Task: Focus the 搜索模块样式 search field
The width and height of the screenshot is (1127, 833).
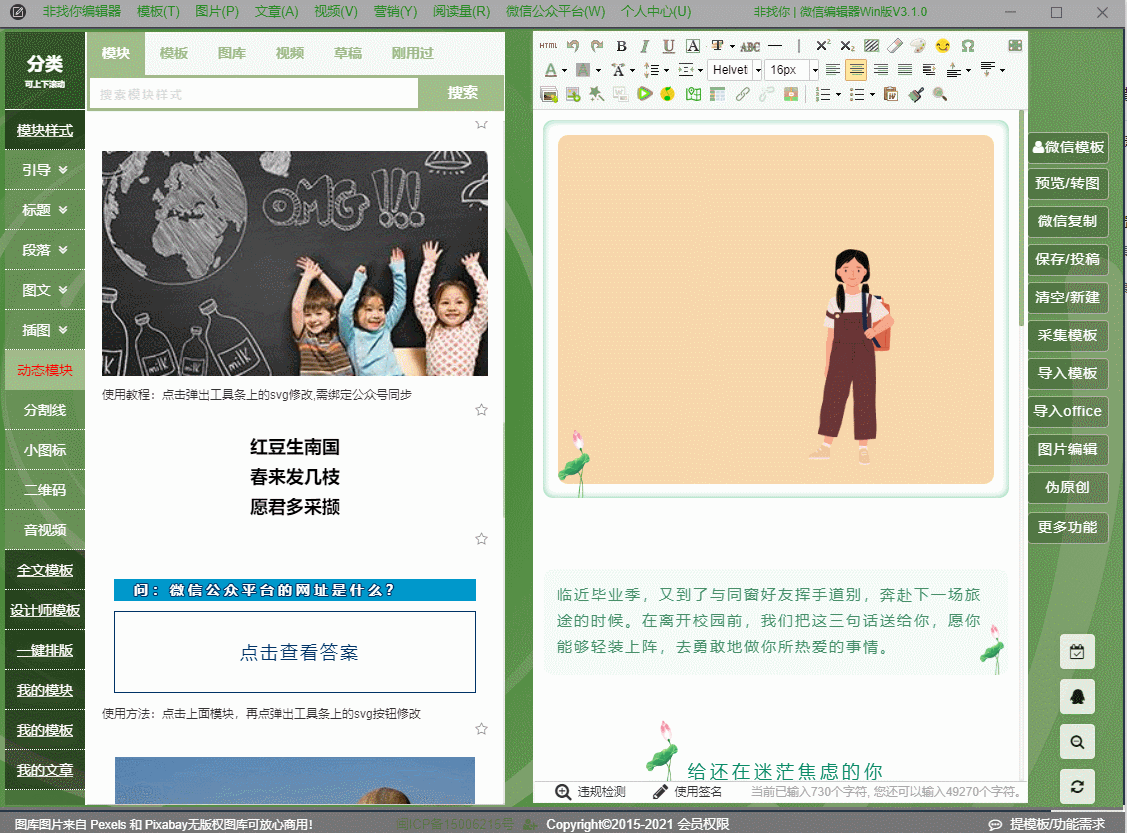Action: pos(254,93)
